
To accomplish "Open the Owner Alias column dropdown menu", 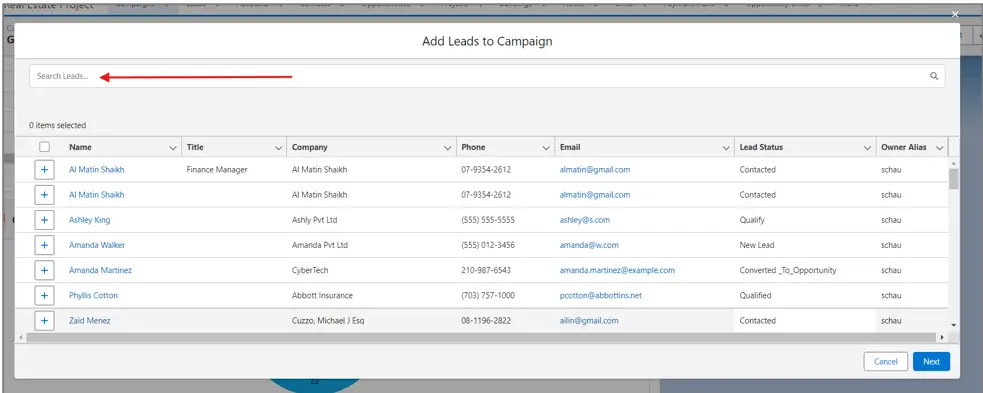I will point(939,148).
